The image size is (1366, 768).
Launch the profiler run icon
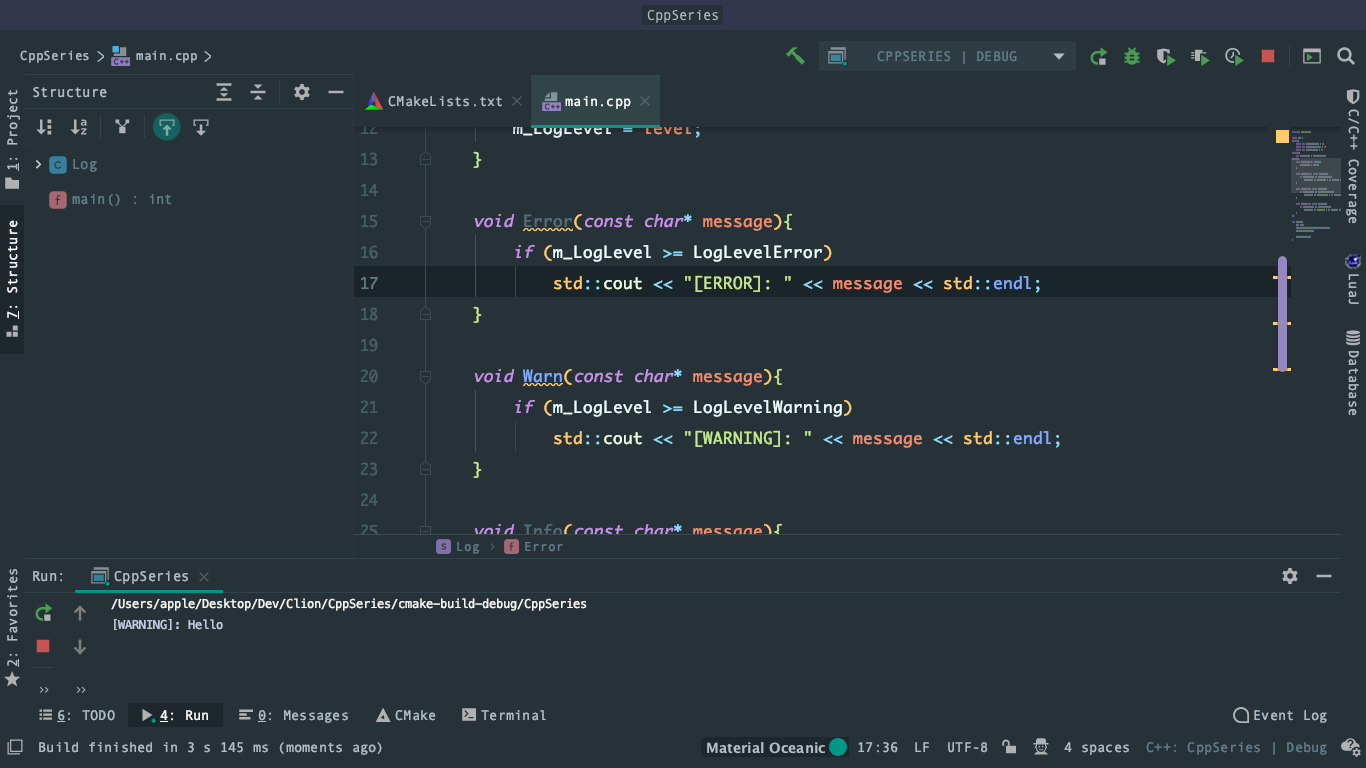click(1234, 57)
